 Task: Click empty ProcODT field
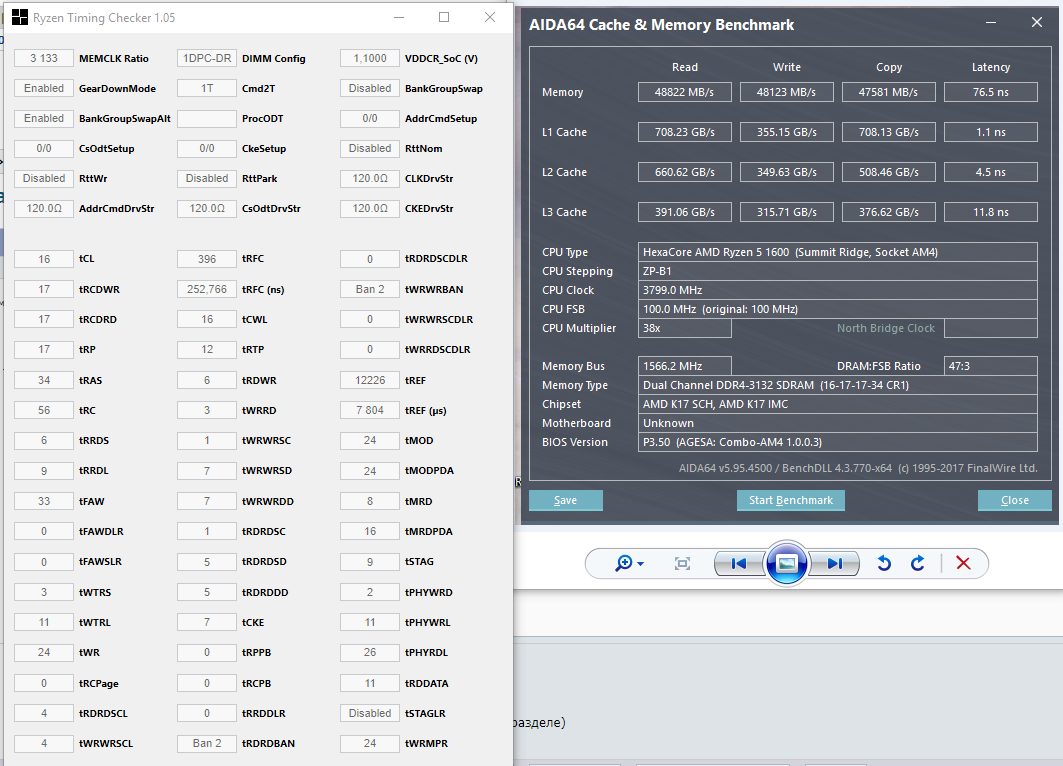[207, 118]
